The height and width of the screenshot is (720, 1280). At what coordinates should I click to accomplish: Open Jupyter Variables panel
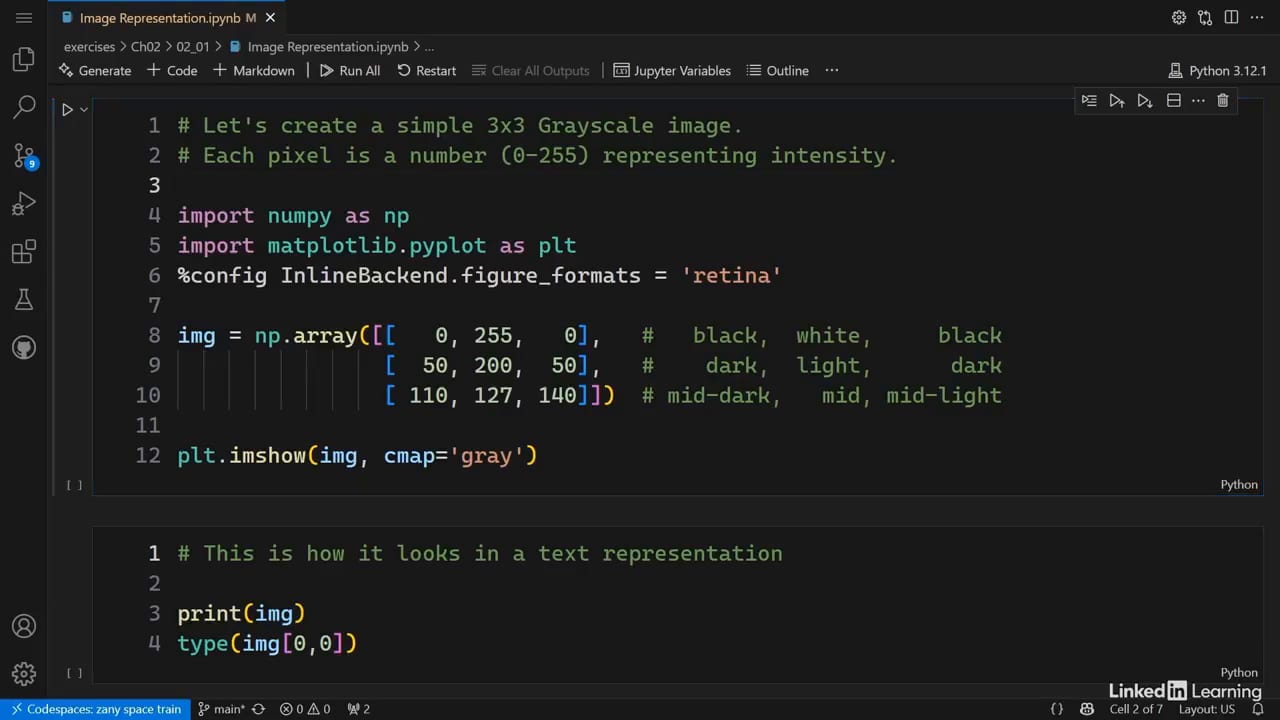point(672,71)
